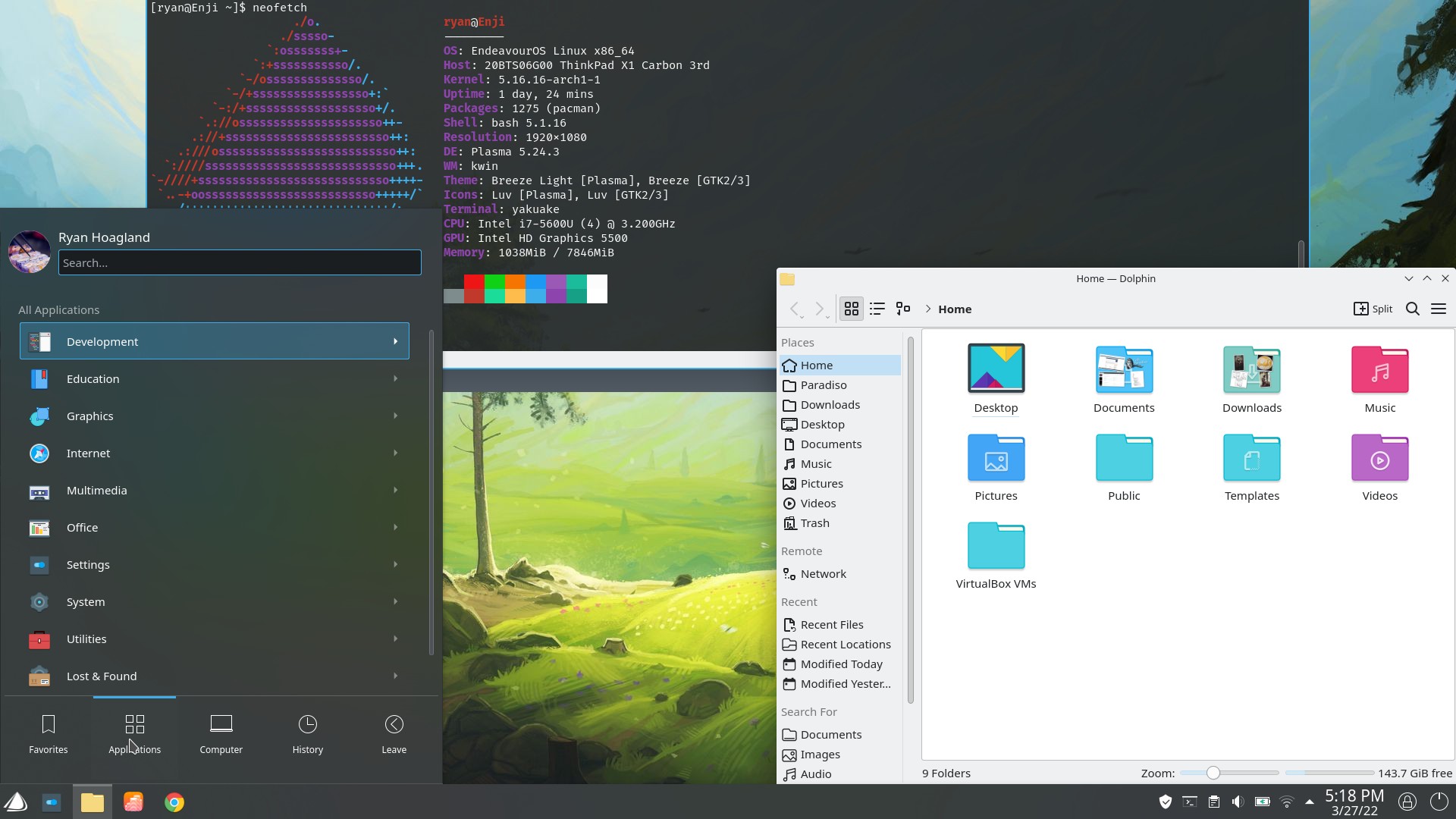Open the Videos folder icon in Dolphin

click(1379, 466)
